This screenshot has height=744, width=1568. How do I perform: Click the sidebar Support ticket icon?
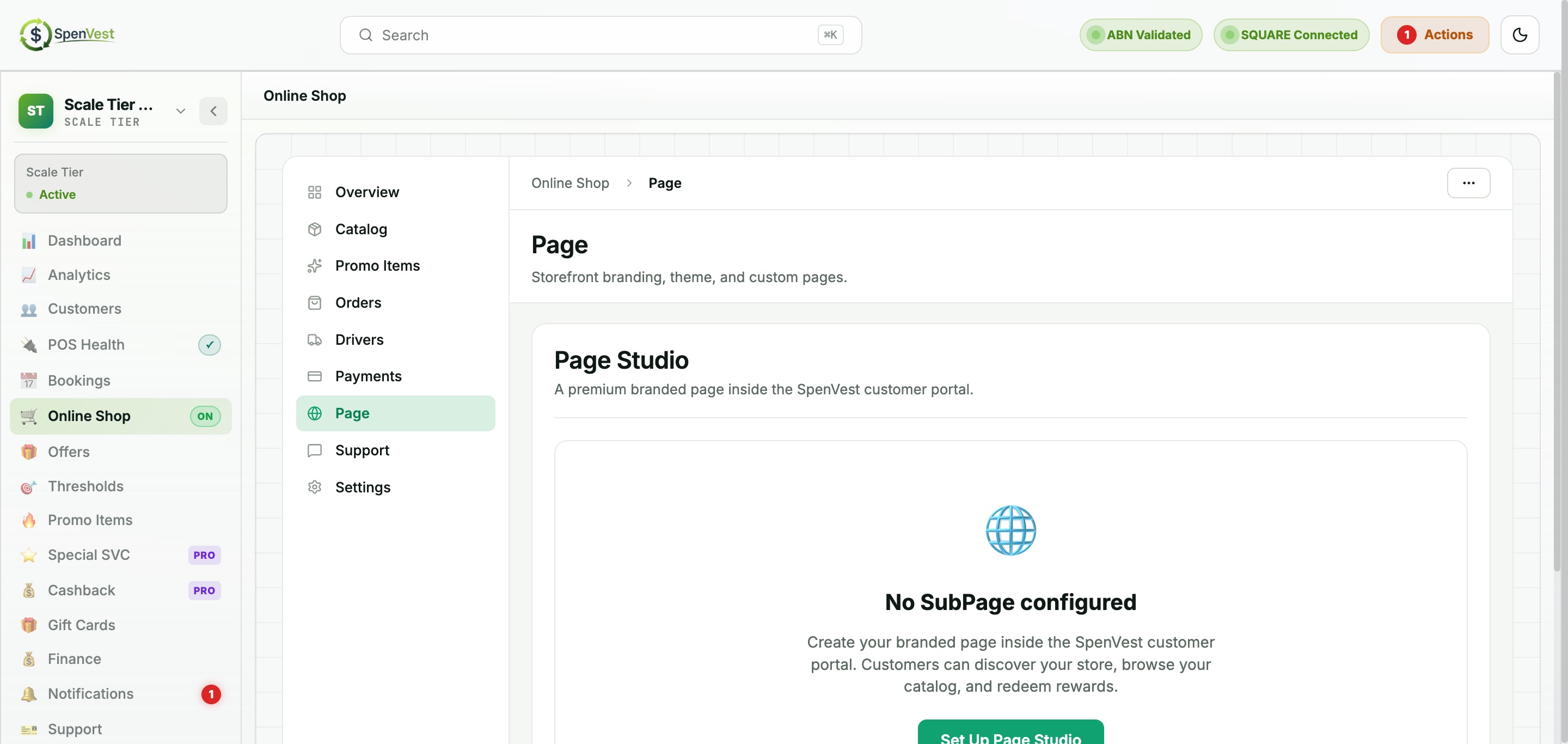29,729
